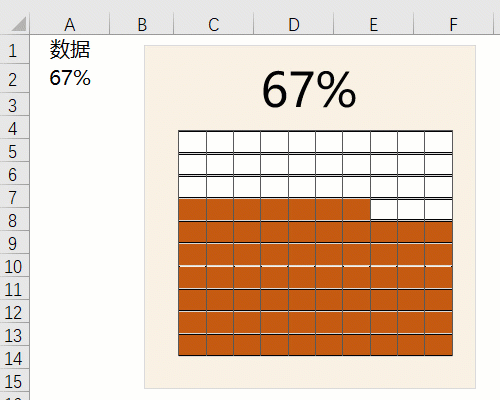Screen dimensions: 500x400
Task: Select row 14 header
Action: tap(14, 358)
